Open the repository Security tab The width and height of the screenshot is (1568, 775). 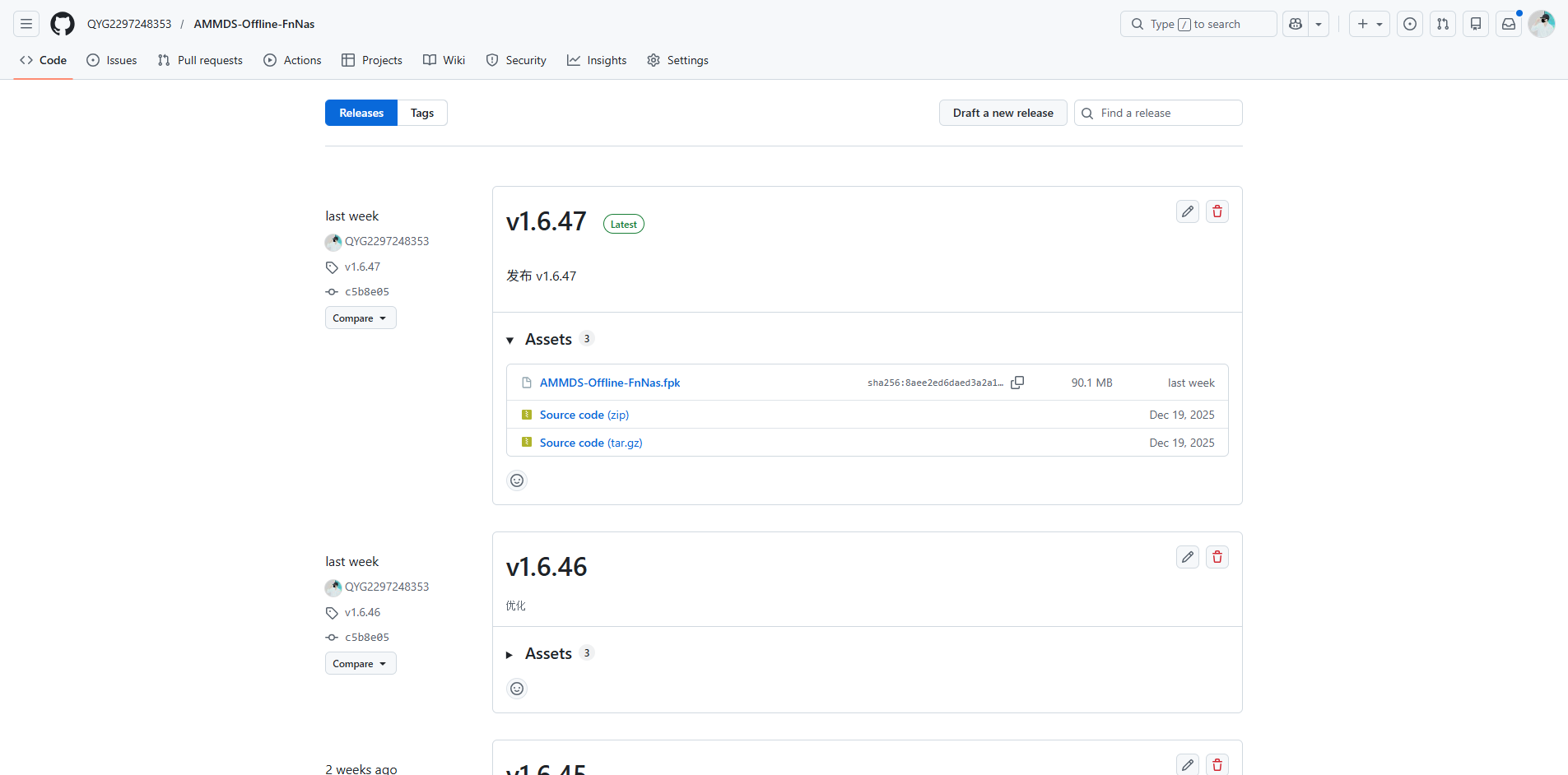[x=516, y=60]
